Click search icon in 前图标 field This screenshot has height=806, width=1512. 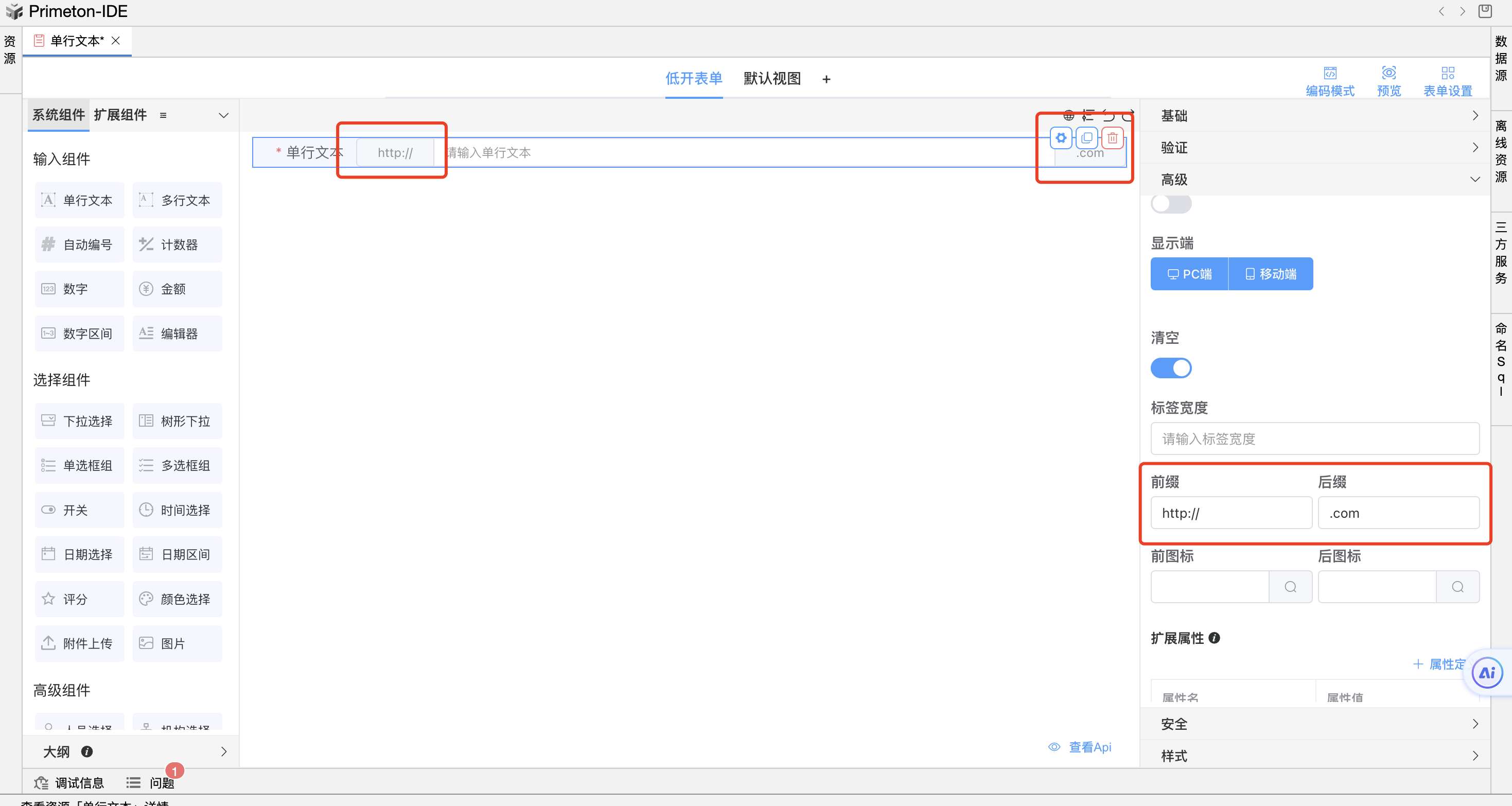click(x=1290, y=586)
